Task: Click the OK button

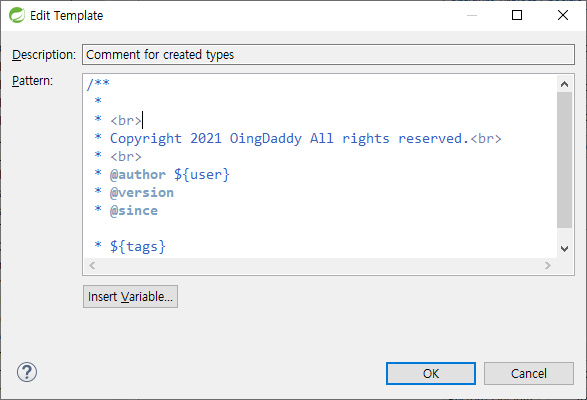Action: [431, 373]
